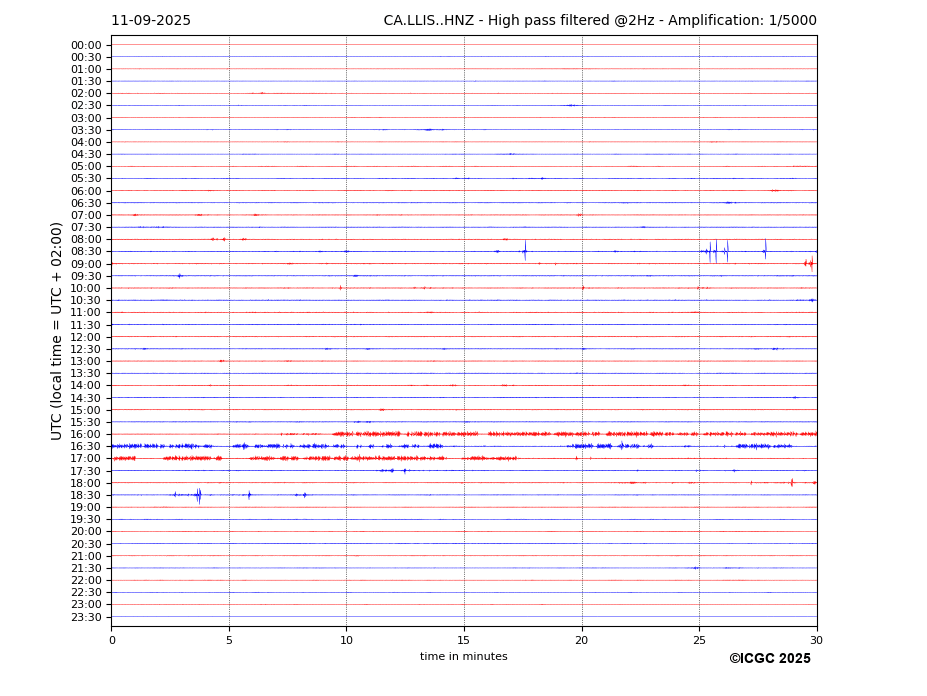Click the 11:30 time row label

click(86, 325)
